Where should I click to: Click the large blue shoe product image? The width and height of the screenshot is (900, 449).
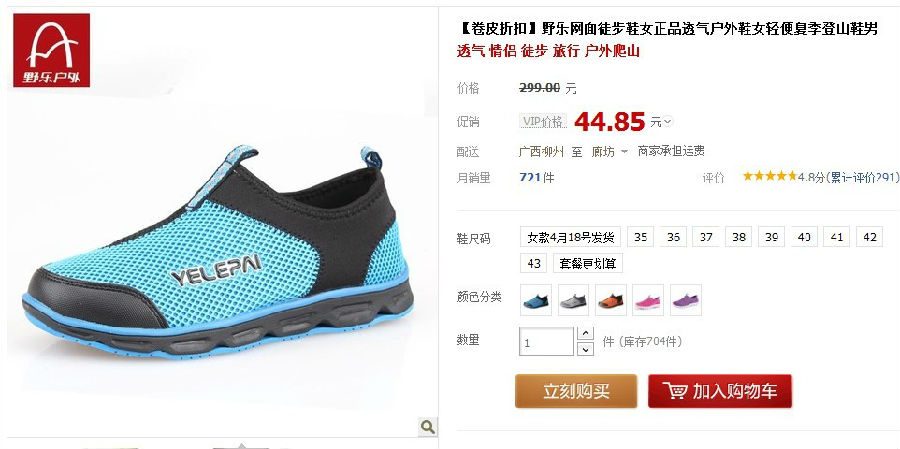coord(218,253)
